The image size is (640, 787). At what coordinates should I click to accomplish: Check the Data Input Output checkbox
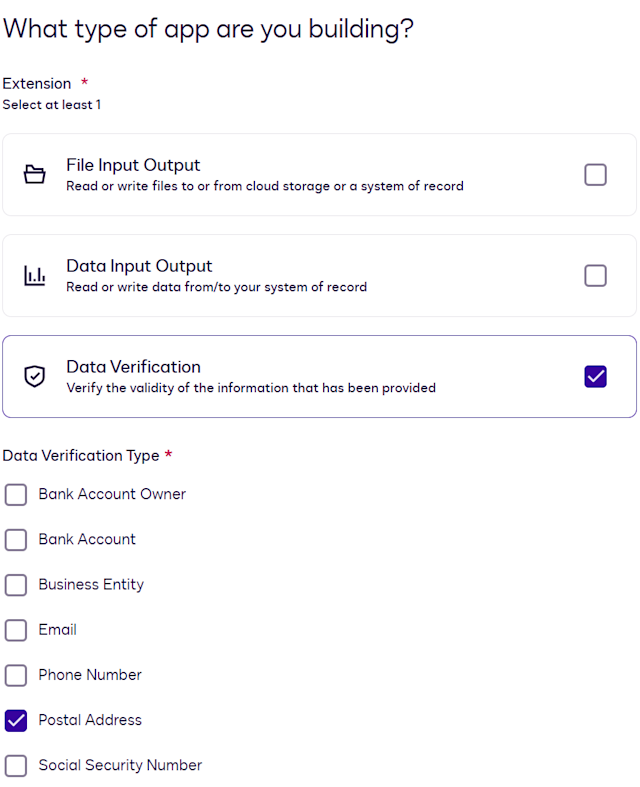[x=595, y=276]
